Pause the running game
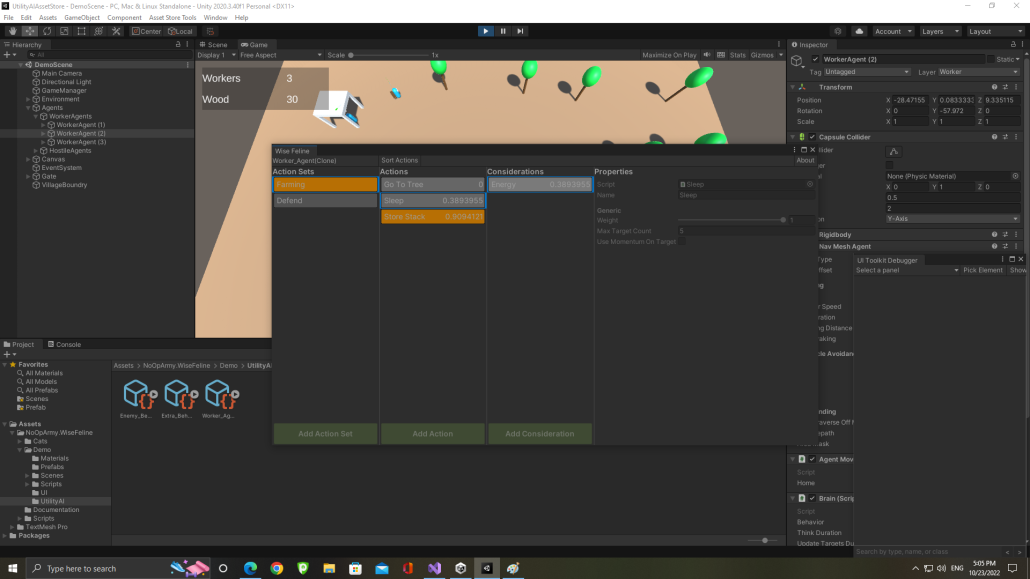The height and width of the screenshot is (579, 1030). point(502,31)
